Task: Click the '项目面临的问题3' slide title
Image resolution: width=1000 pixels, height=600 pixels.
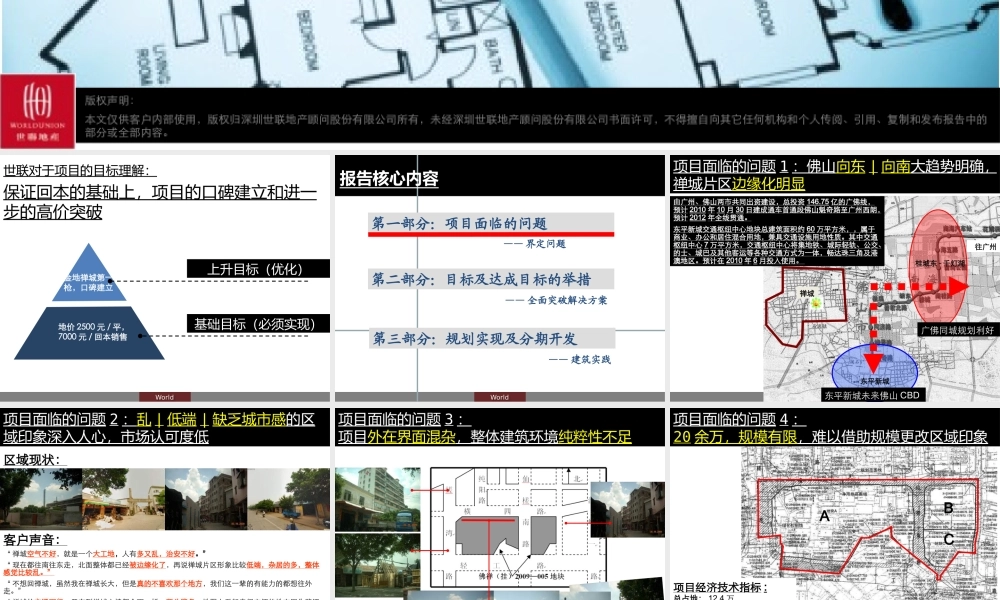Action: pyautogui.click(x=485, y=428)
